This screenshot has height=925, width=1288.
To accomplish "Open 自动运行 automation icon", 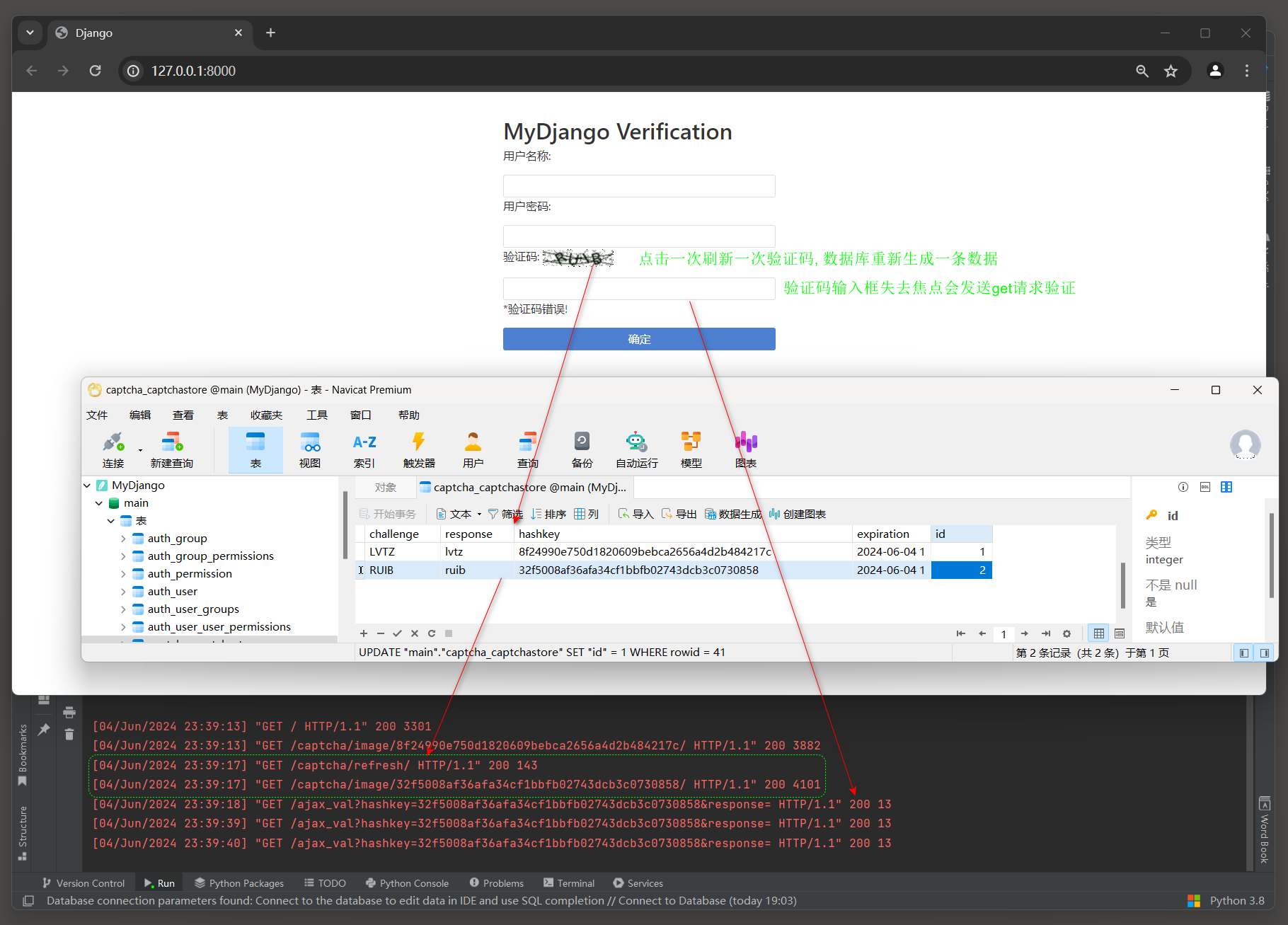I will [637, 449].
